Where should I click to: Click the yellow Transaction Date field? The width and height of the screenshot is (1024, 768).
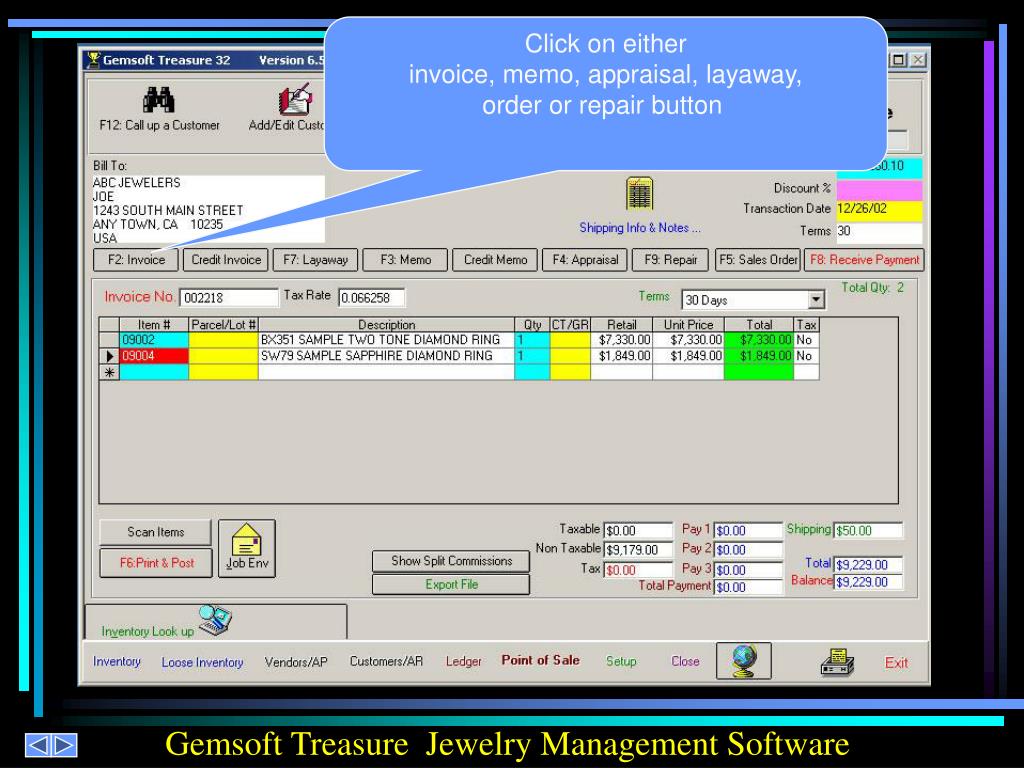click(x=879, y=209)
